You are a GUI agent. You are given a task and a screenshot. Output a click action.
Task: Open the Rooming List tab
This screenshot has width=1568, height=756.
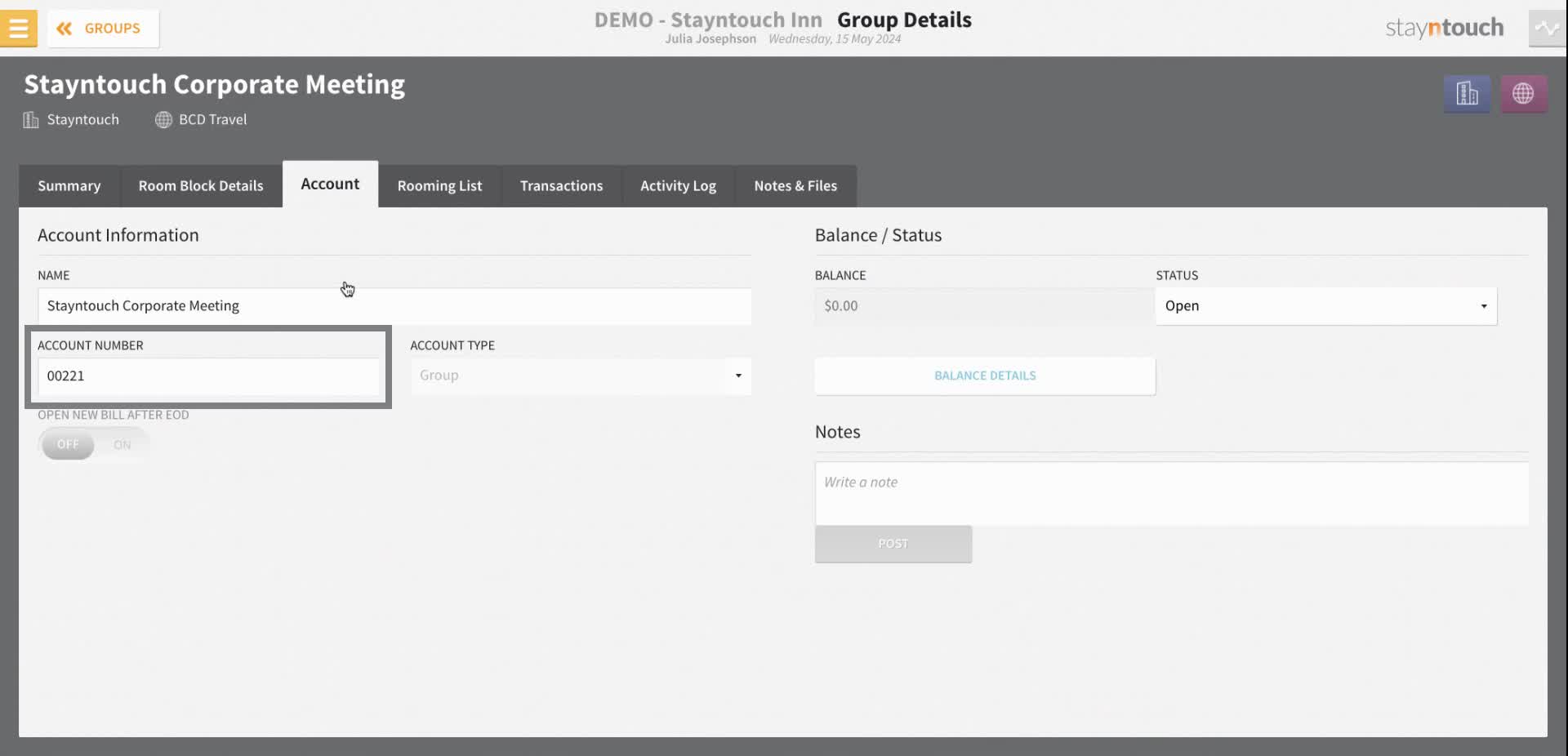click(x=439, y=186)
